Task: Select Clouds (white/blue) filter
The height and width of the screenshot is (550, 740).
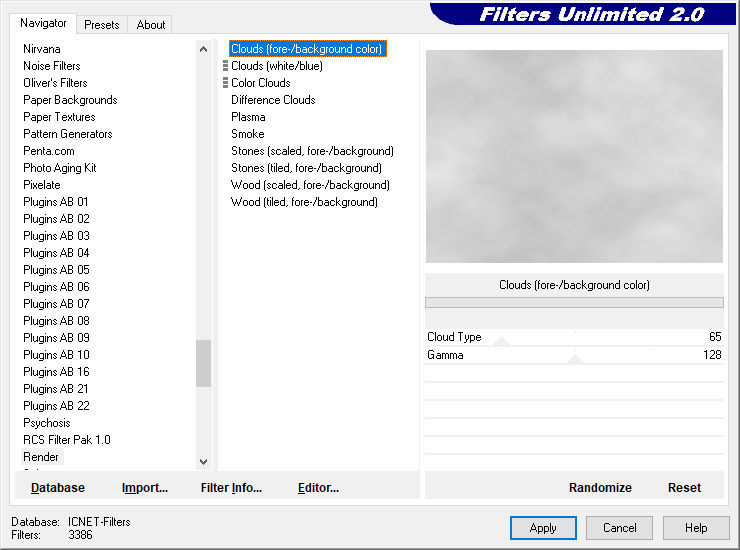Action: 277,66
